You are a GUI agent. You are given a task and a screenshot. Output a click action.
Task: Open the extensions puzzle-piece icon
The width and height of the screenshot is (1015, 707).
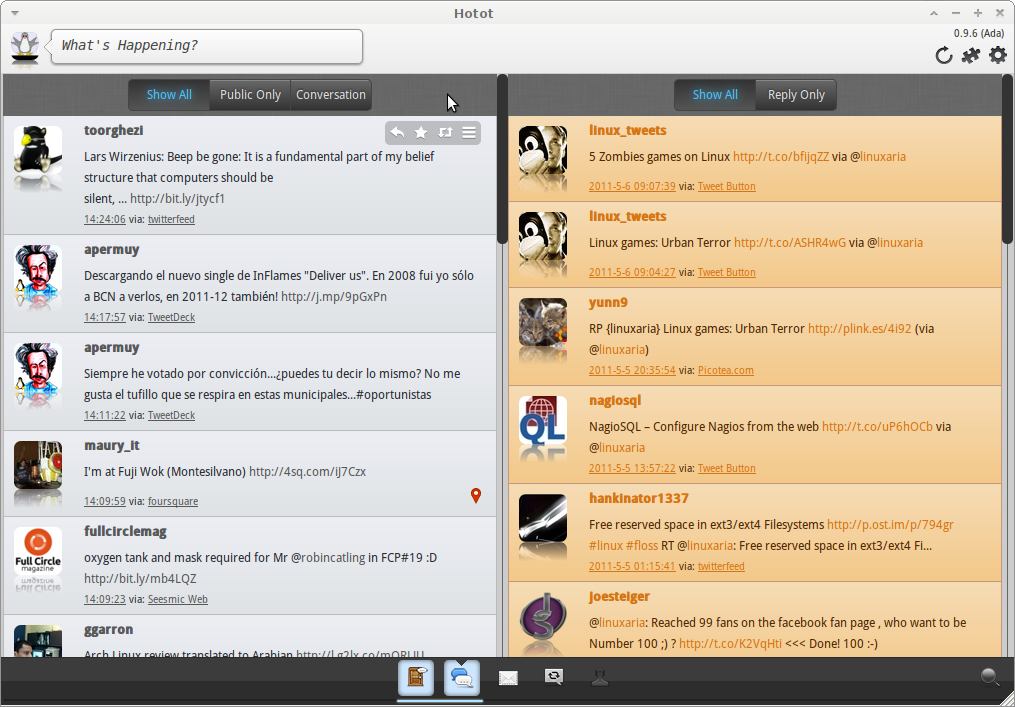pos(971,56)
